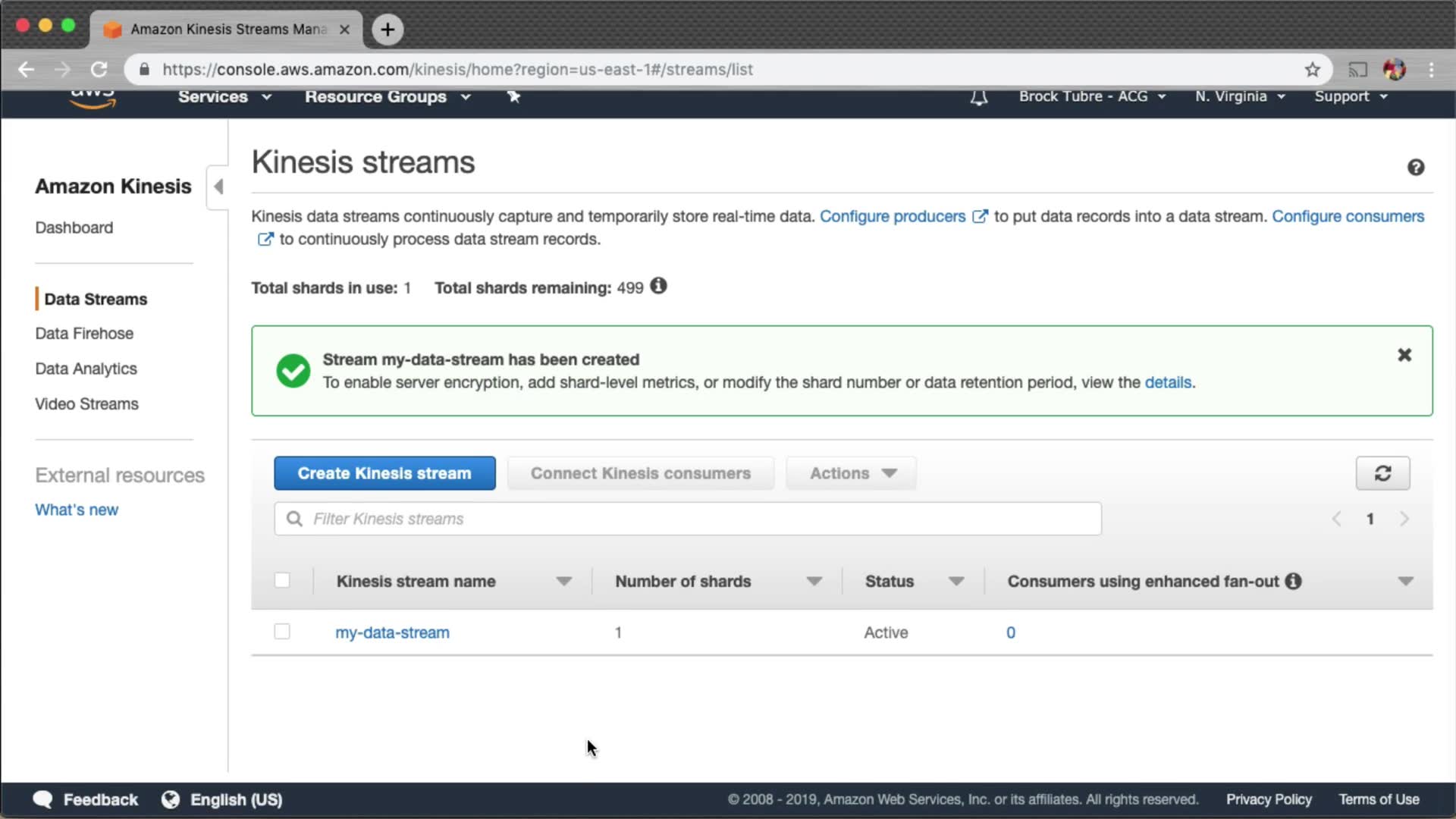Click the AWS notifications bell icon
The height and width of the screenshot is (819, 1456).
click(978, 97)
